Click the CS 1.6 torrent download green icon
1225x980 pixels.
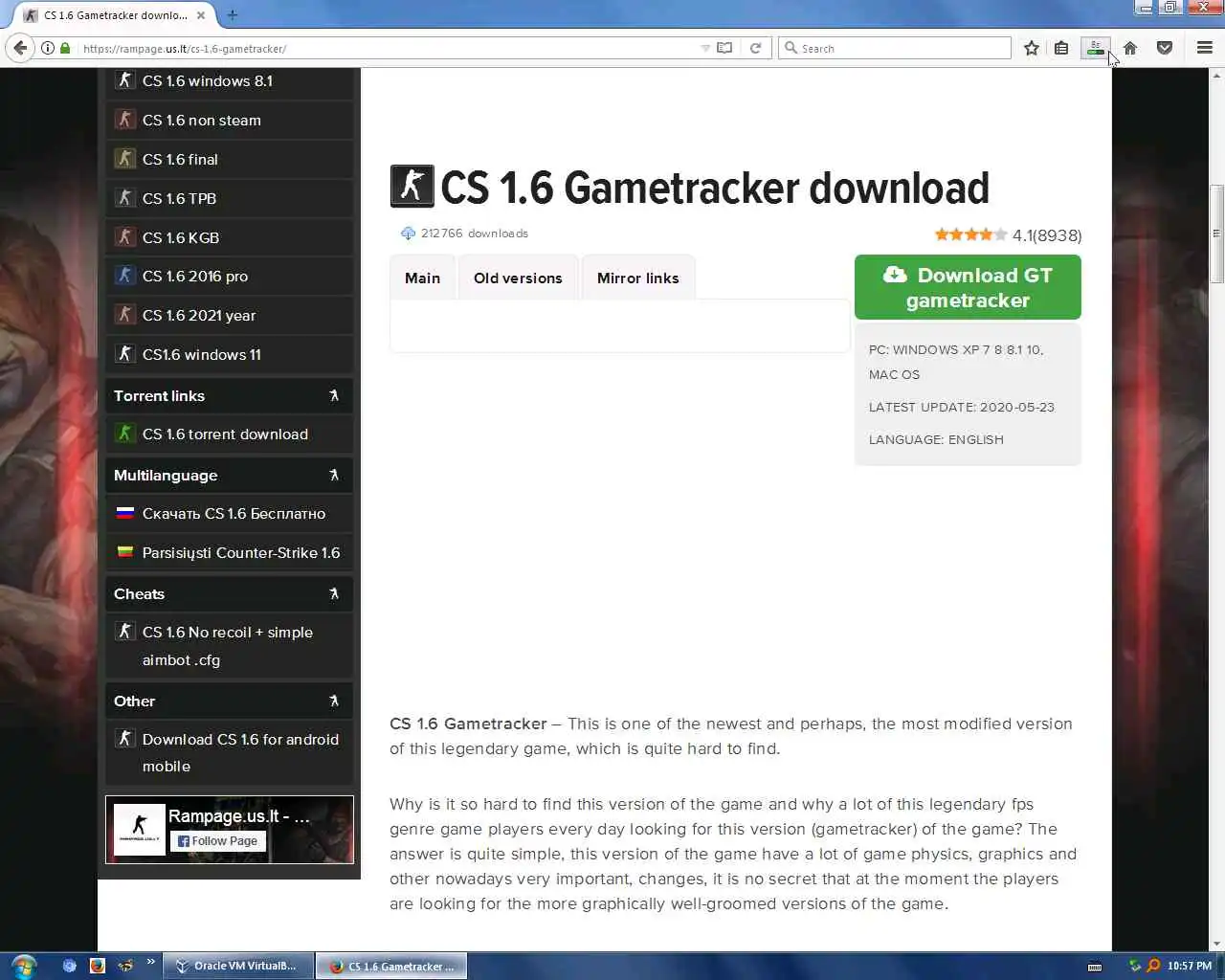[124, 434]
